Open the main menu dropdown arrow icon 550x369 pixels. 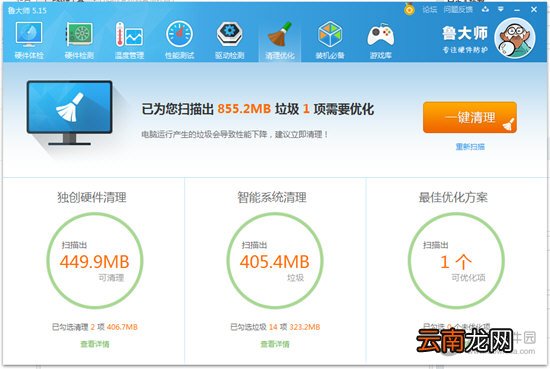click(x=501, y=9)
